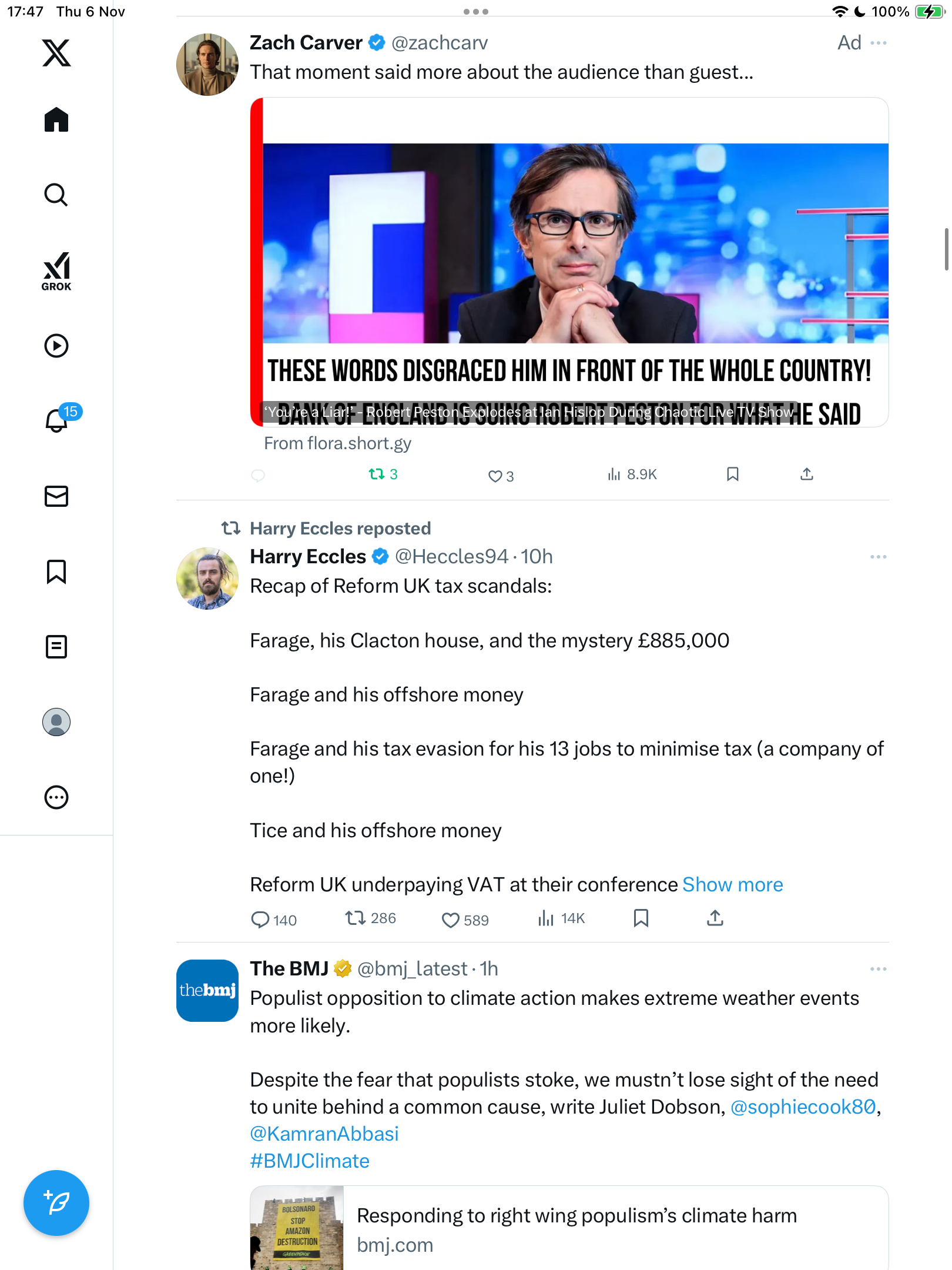The width and height of the screenshot is (952, 1270).
Task: Open the more options menu on ad post
Action: click(879, 43)
